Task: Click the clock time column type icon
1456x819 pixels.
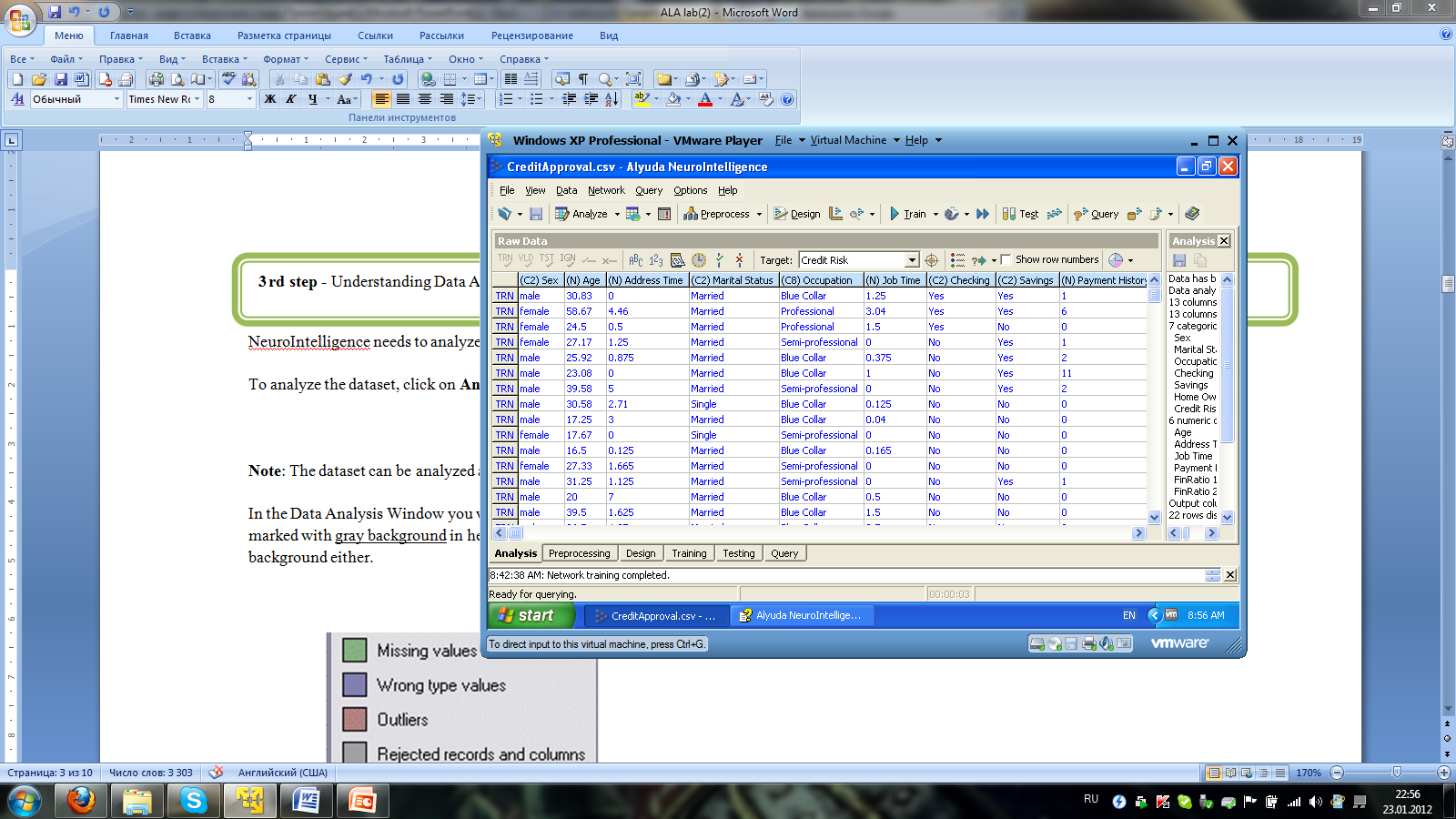Action: point(699,260)
